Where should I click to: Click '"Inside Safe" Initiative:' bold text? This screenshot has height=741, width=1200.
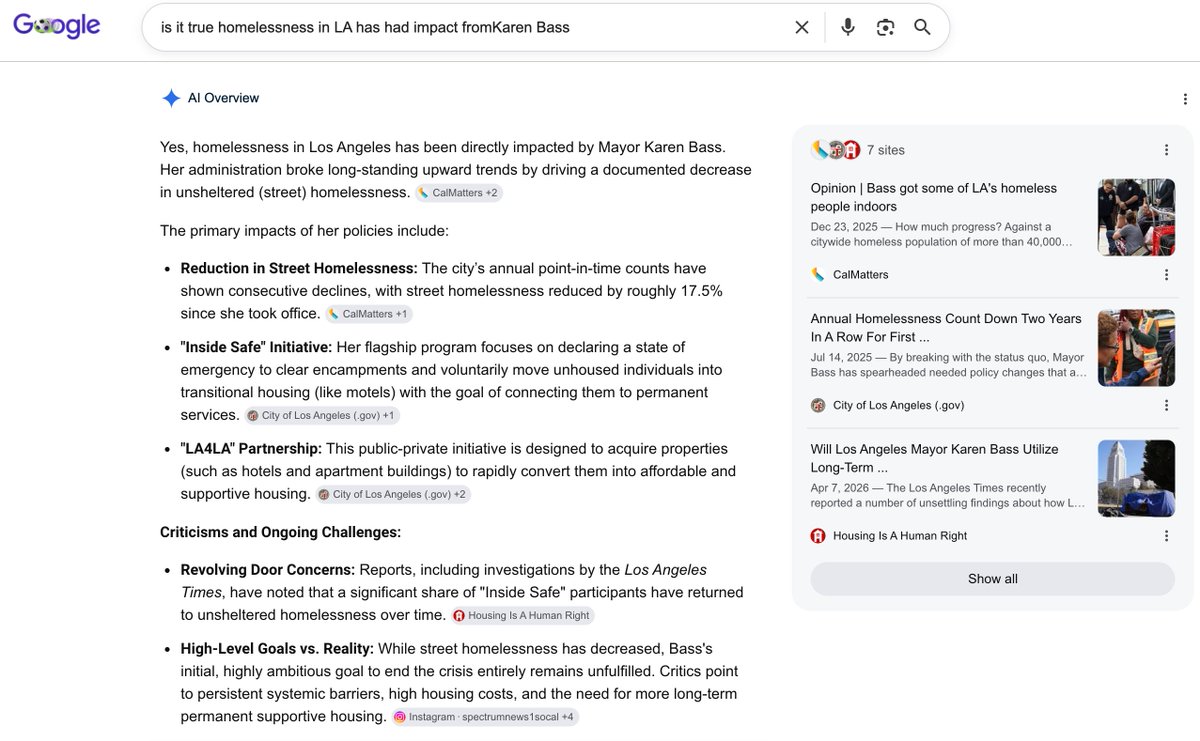pos(256,347)
